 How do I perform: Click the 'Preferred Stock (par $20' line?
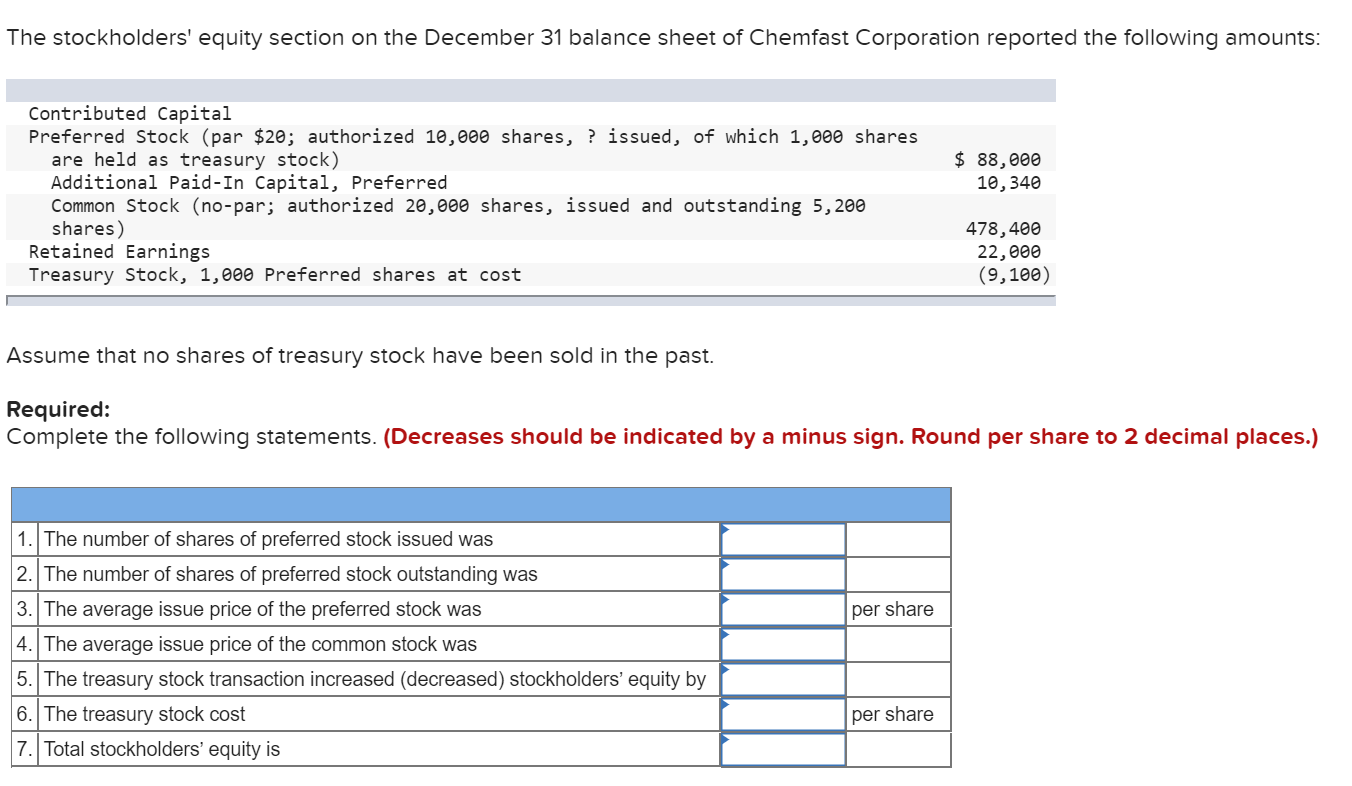click(473, 136)
